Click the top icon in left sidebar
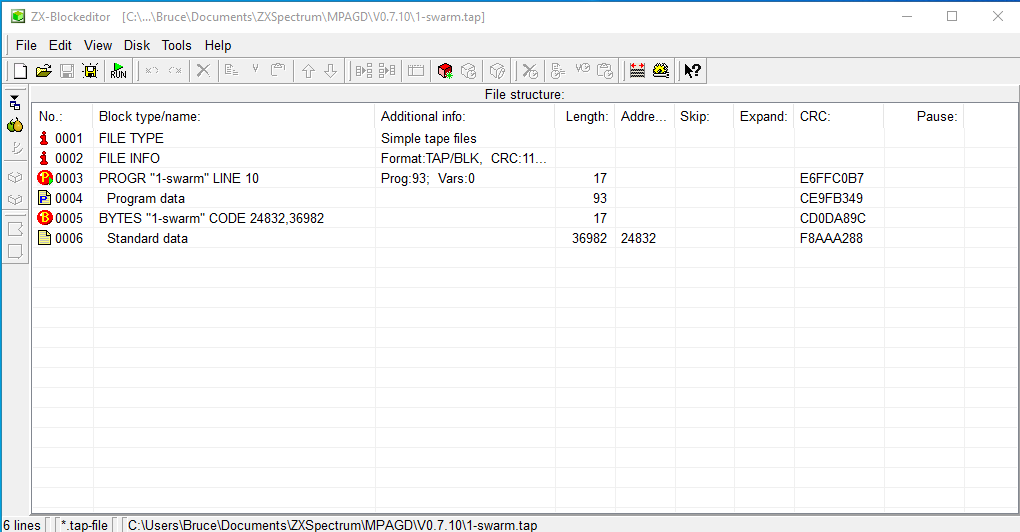The width and height of the screenshot is (1020, 532). coord(15,102)
